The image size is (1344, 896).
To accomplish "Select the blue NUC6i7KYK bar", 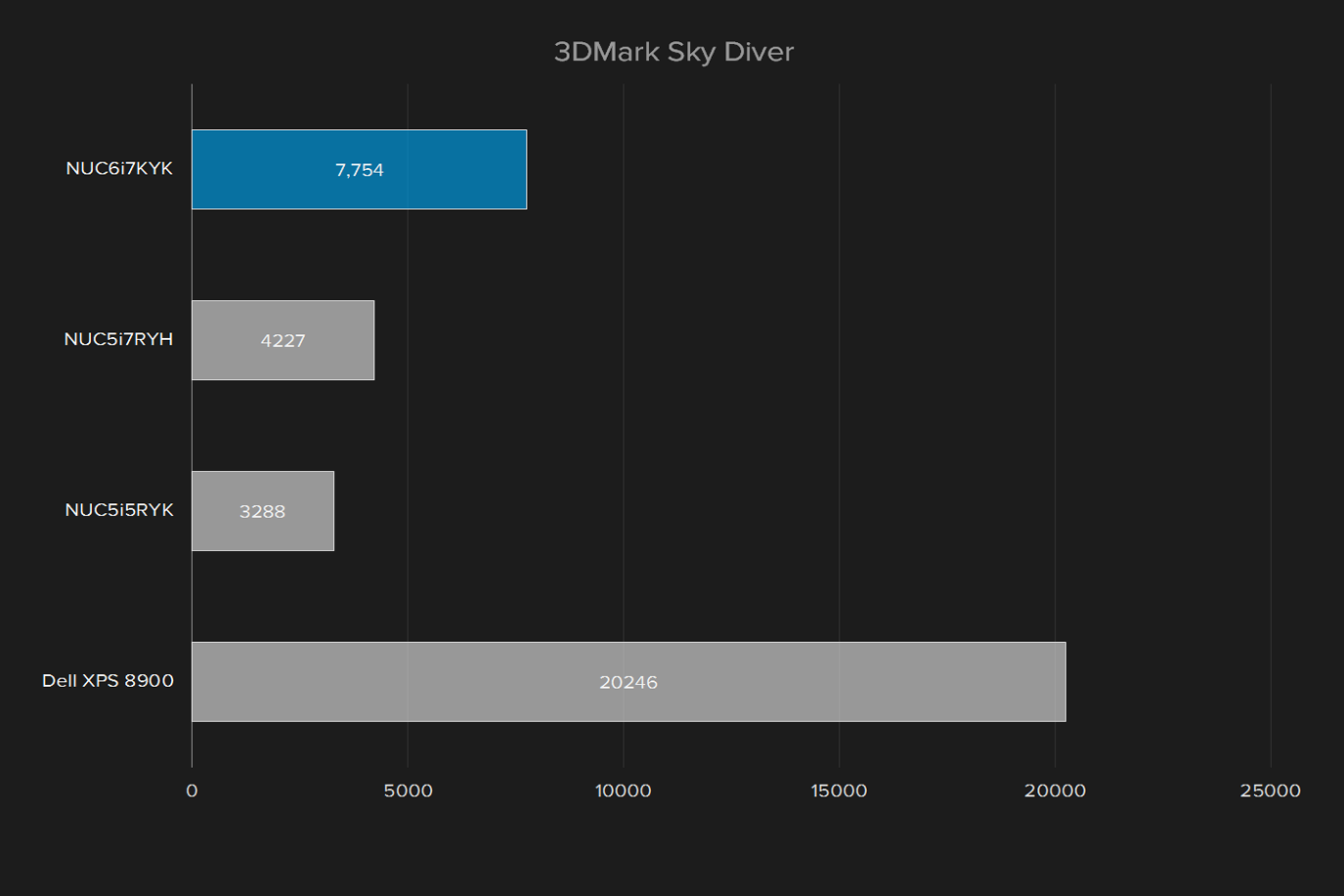I will pyautogui.click(x=359, y=169).
